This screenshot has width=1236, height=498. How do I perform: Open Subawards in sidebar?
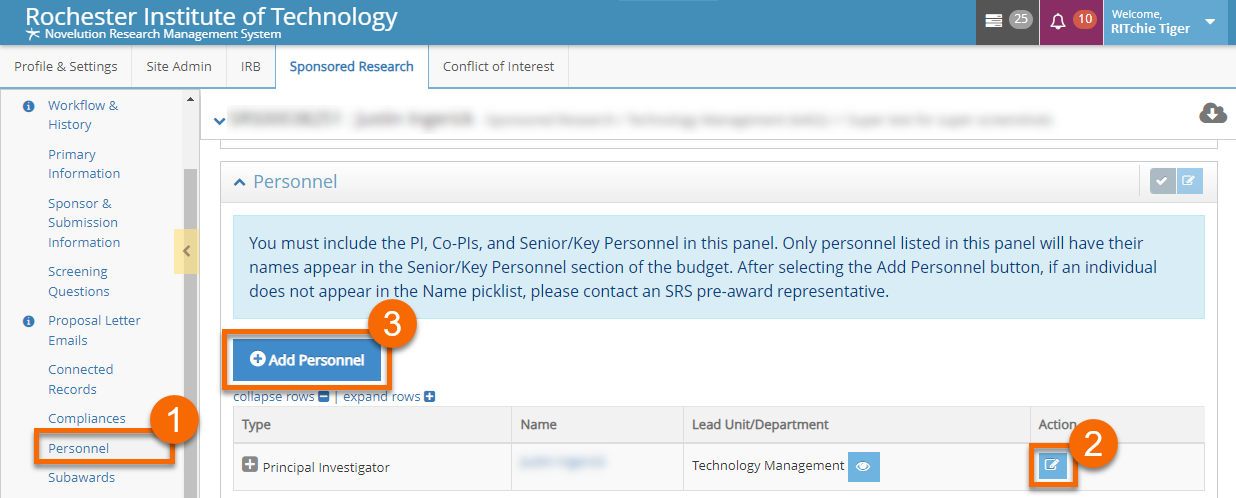tap(81, 477)
